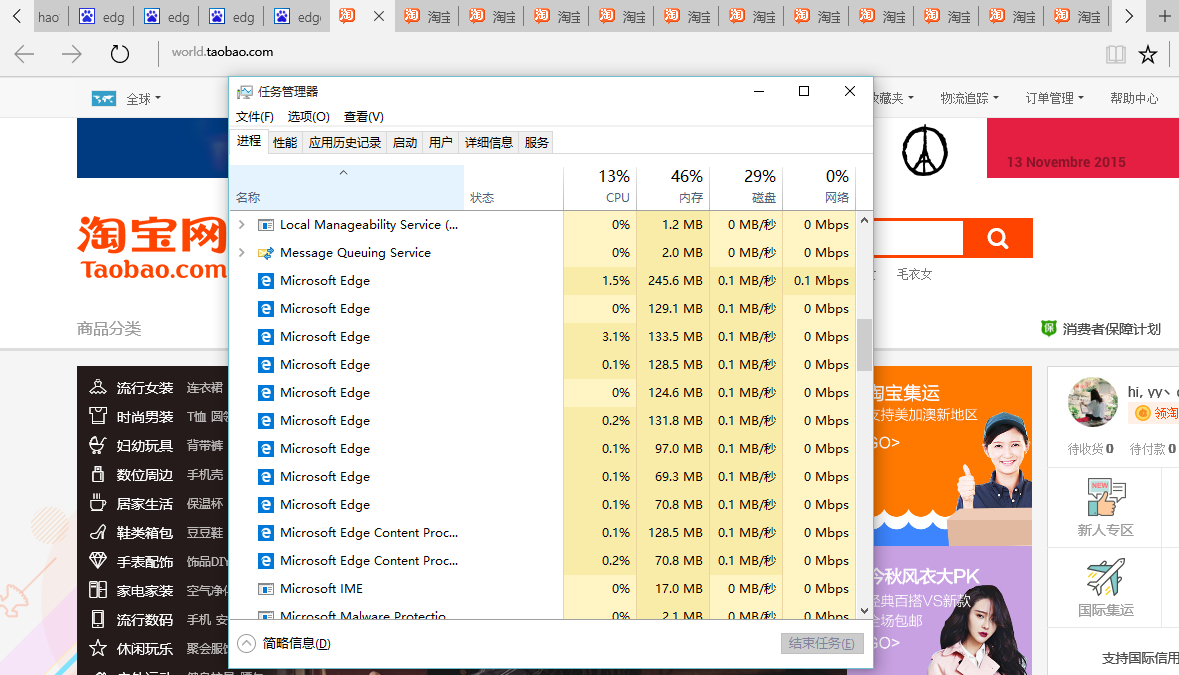Click the orange Taobao search button

998,238
